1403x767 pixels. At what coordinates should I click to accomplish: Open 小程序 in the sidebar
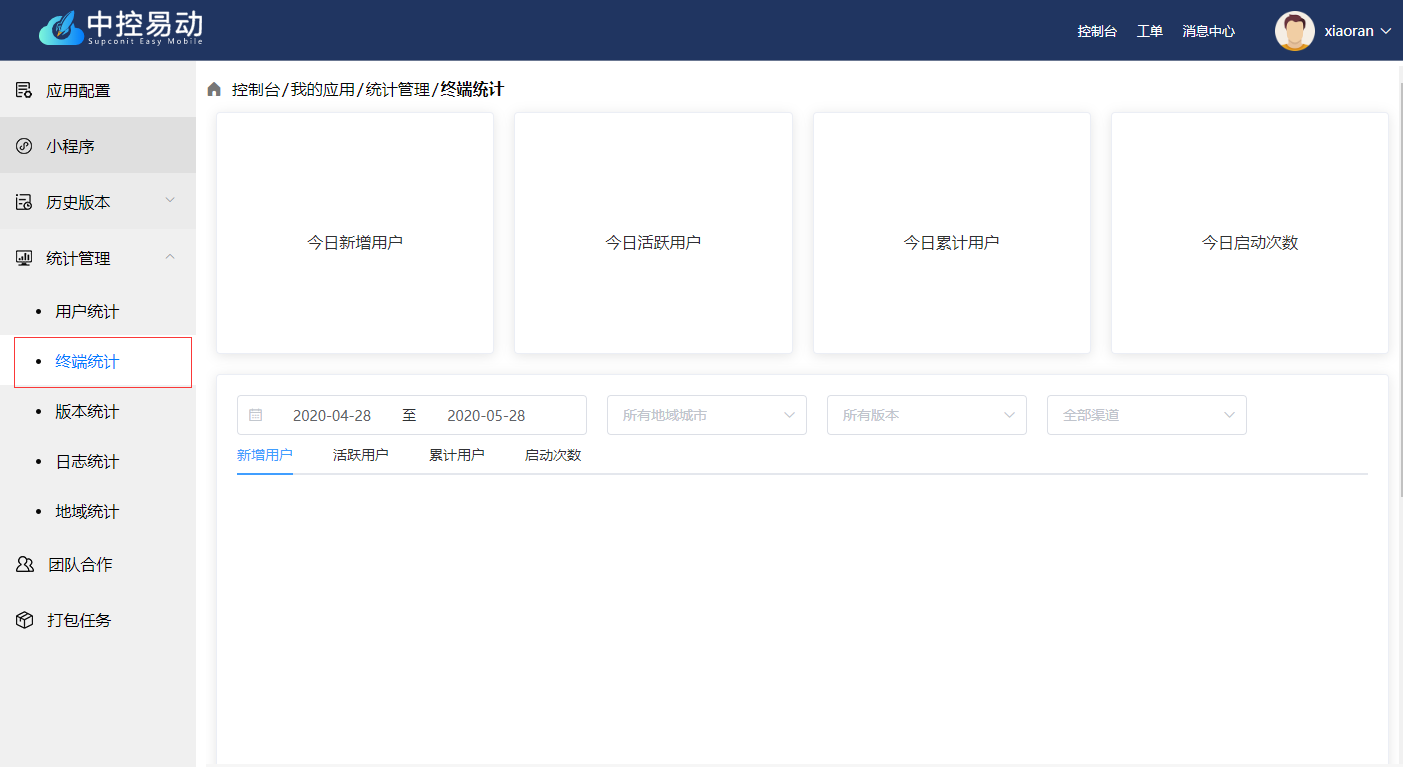(x=98, y=146)
